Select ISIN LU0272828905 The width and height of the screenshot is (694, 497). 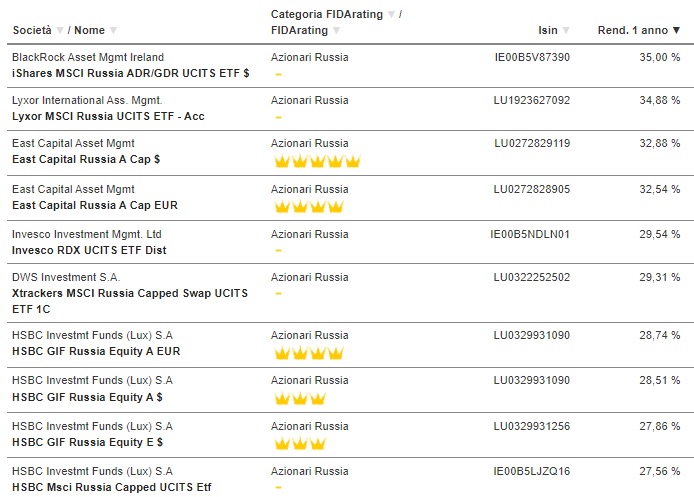click(x=532, y=189)
